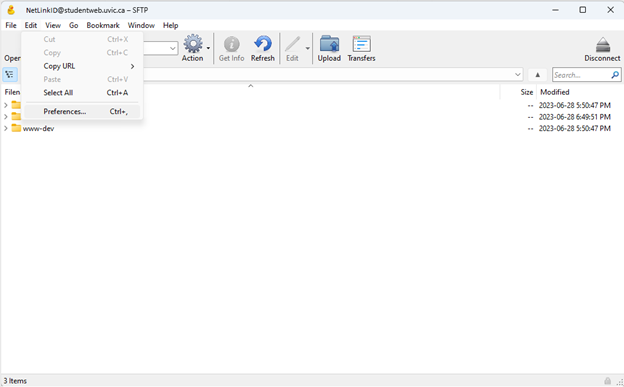This screenshot has height=387, width=624.
Task: Expand the first folder in the list
Action: coord(6,105)
